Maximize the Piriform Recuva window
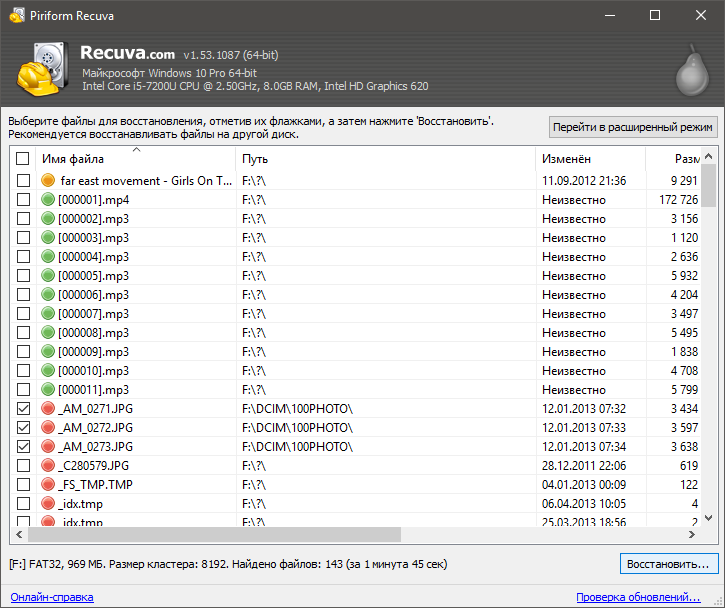 [x=655, y=15]
